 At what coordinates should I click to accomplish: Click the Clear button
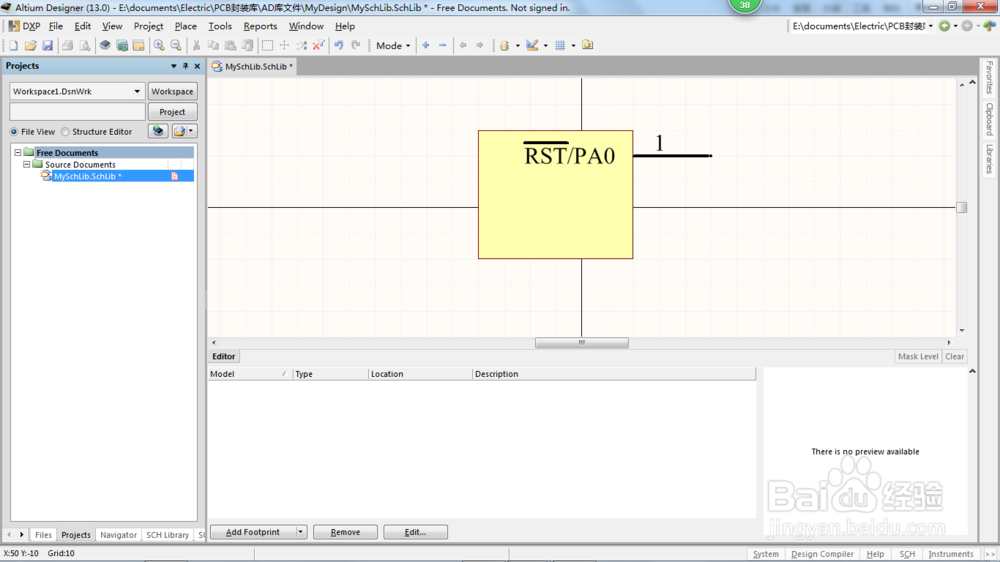(x=955, y=357)
